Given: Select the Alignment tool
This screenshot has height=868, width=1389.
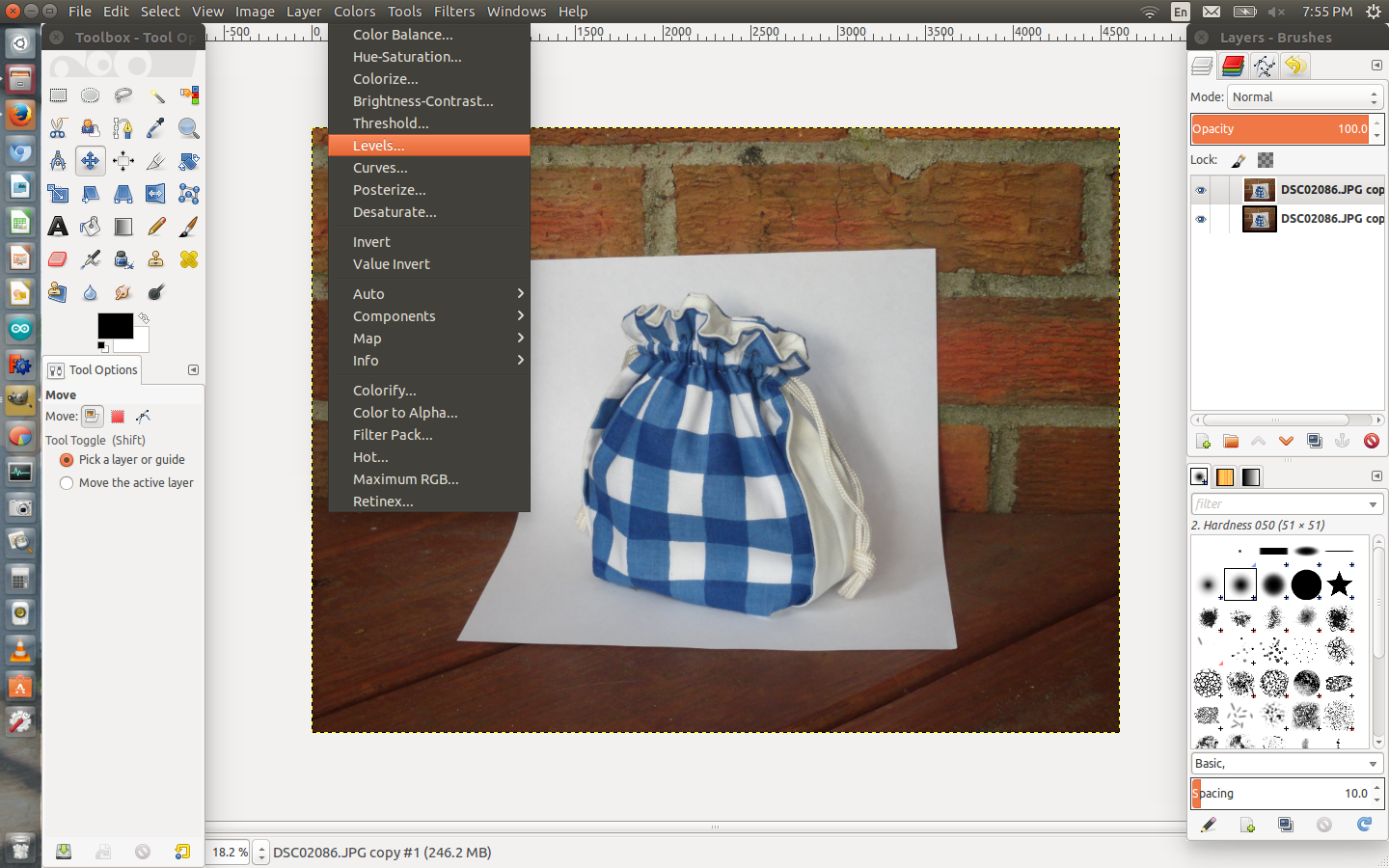Looking at the screenshot, I should coord(123,161).
